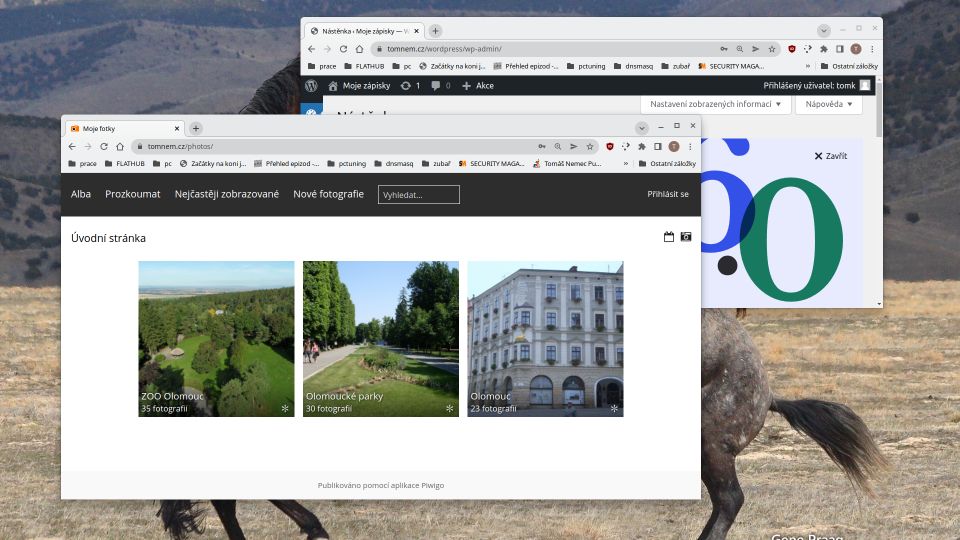Screen dimensions: 960x540
Task: Open the extensions puzzle icon in the Moje fotky window
Action: pos(642,146)
